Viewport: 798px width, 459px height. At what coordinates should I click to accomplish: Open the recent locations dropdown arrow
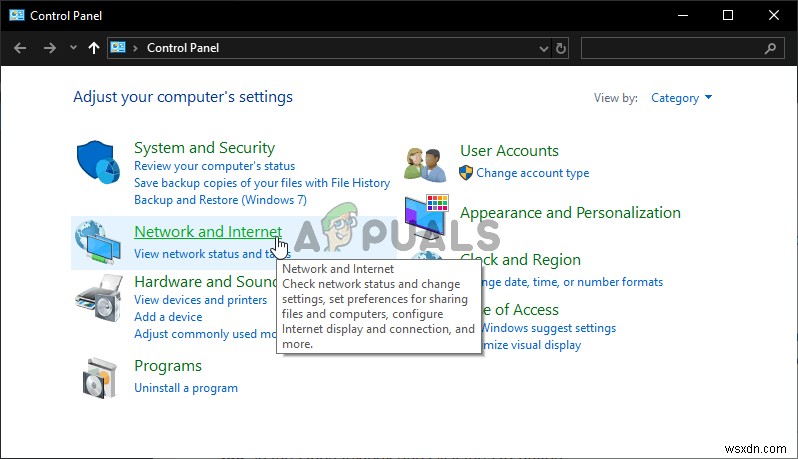click(x=73, y=47)
